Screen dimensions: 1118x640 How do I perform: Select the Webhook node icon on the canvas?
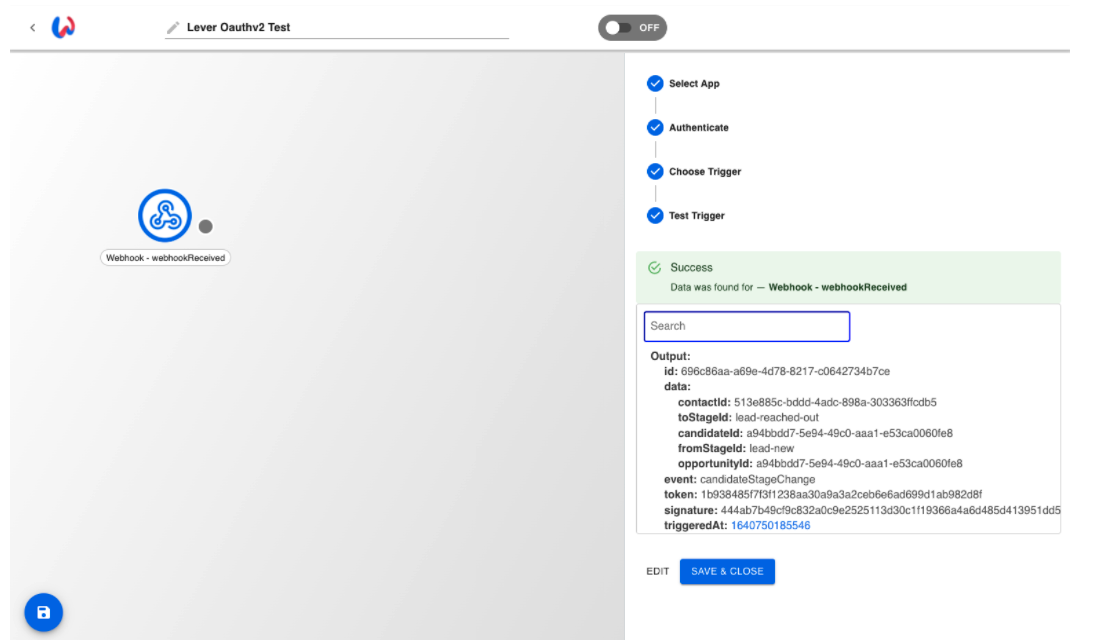165,215
